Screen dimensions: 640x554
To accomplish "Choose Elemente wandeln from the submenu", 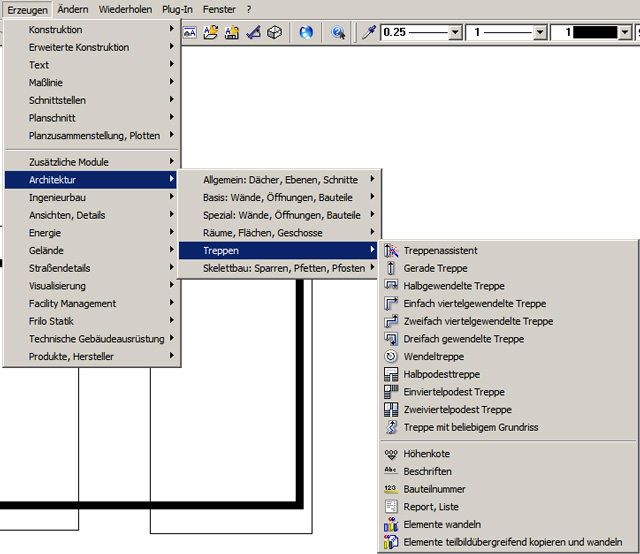I will pyautogui.click(x=442, y=524).
